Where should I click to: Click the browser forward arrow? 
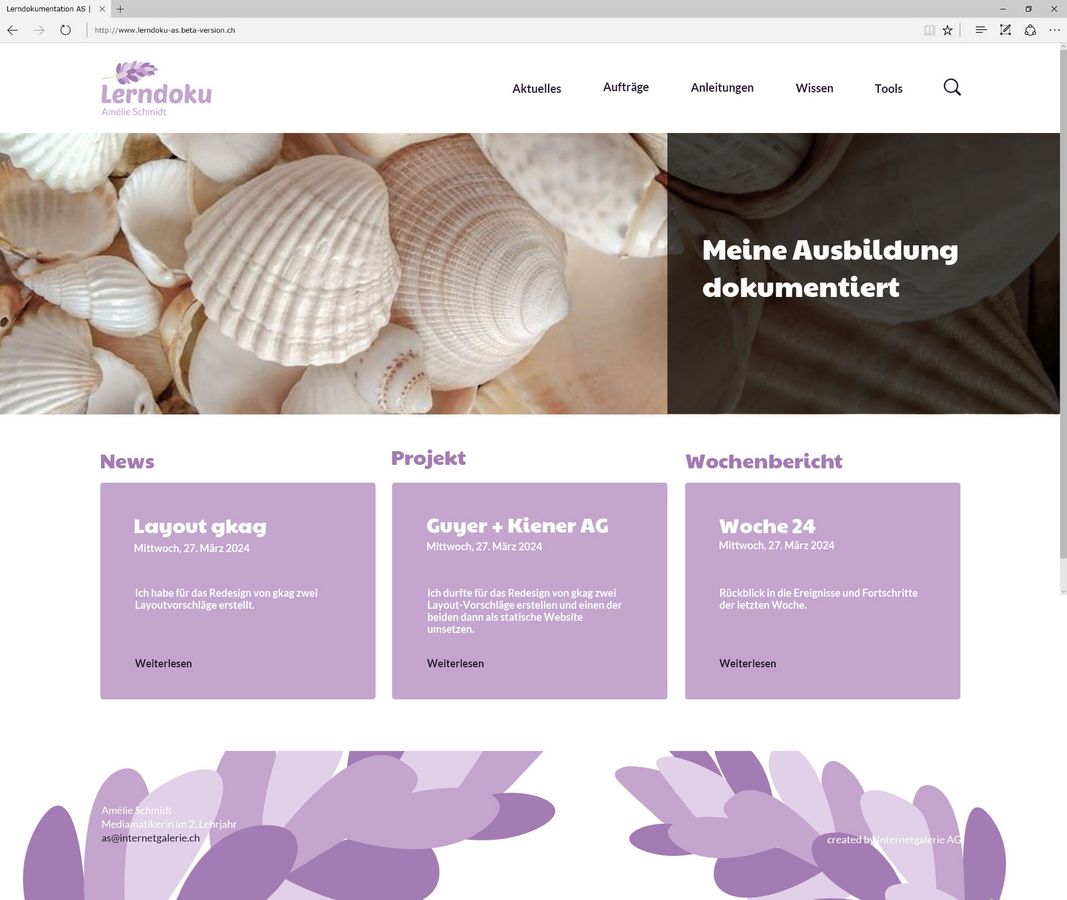pyautogui.click(x=39, y=30)
